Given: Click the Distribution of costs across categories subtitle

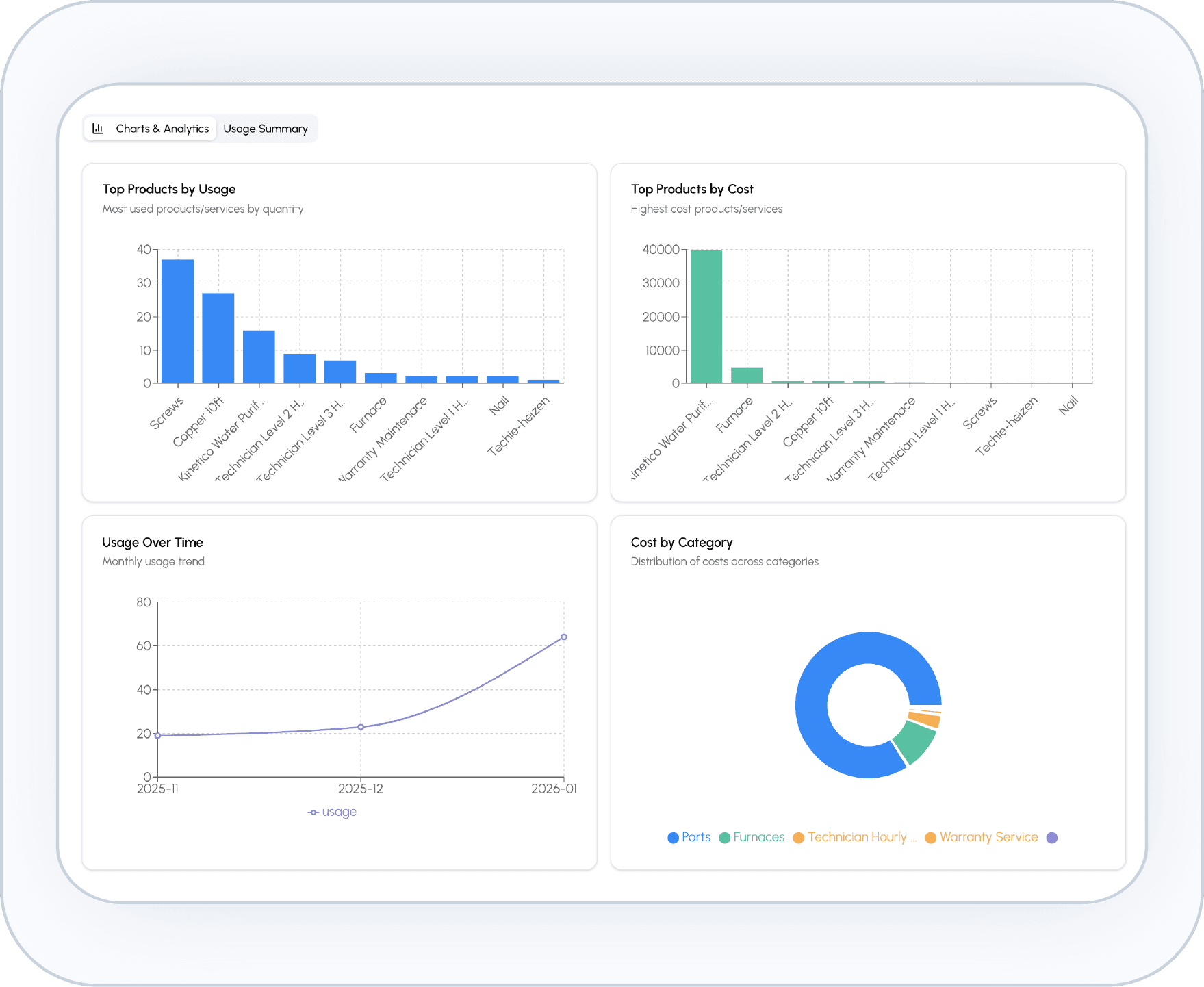Looking at the screenshot, I should 725,561.
